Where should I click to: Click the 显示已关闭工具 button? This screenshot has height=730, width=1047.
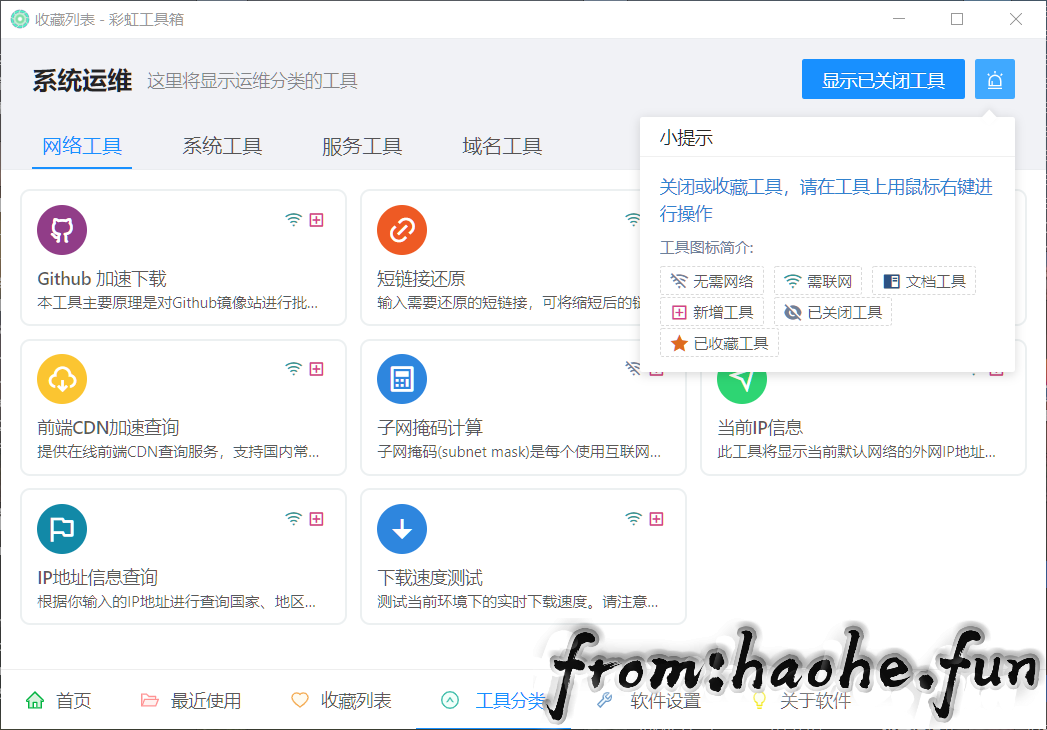pyautogui.click(x=883, y=79)
